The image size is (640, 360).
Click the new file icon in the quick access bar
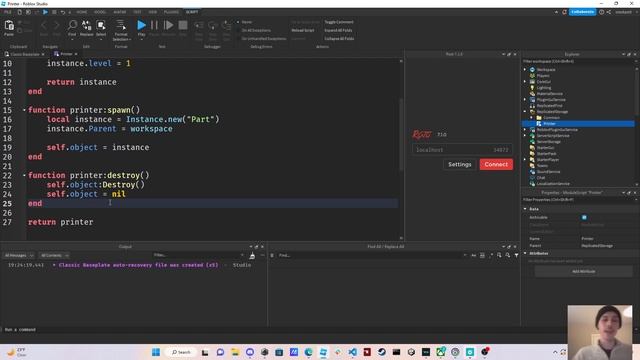19,12
